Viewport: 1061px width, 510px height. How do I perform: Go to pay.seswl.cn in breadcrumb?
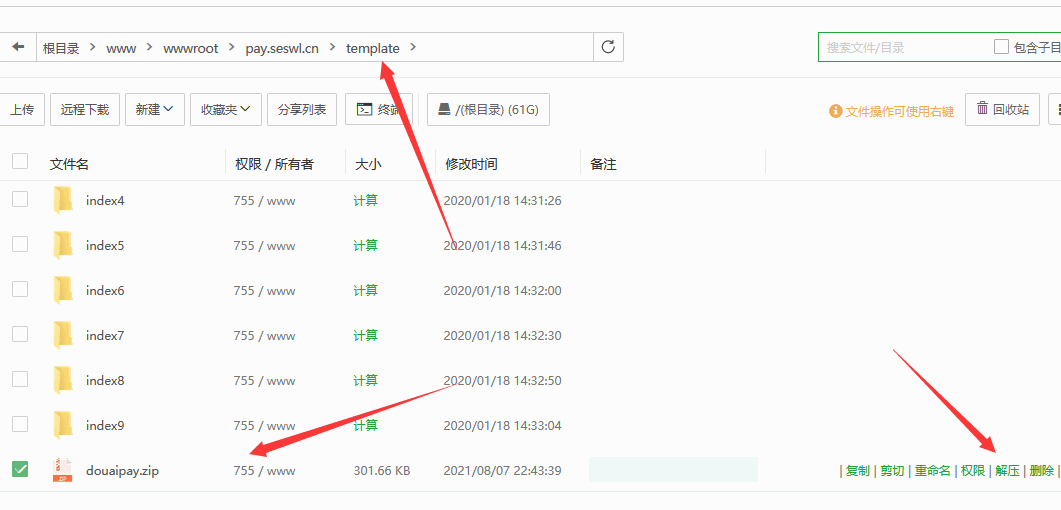click(282, 48)
